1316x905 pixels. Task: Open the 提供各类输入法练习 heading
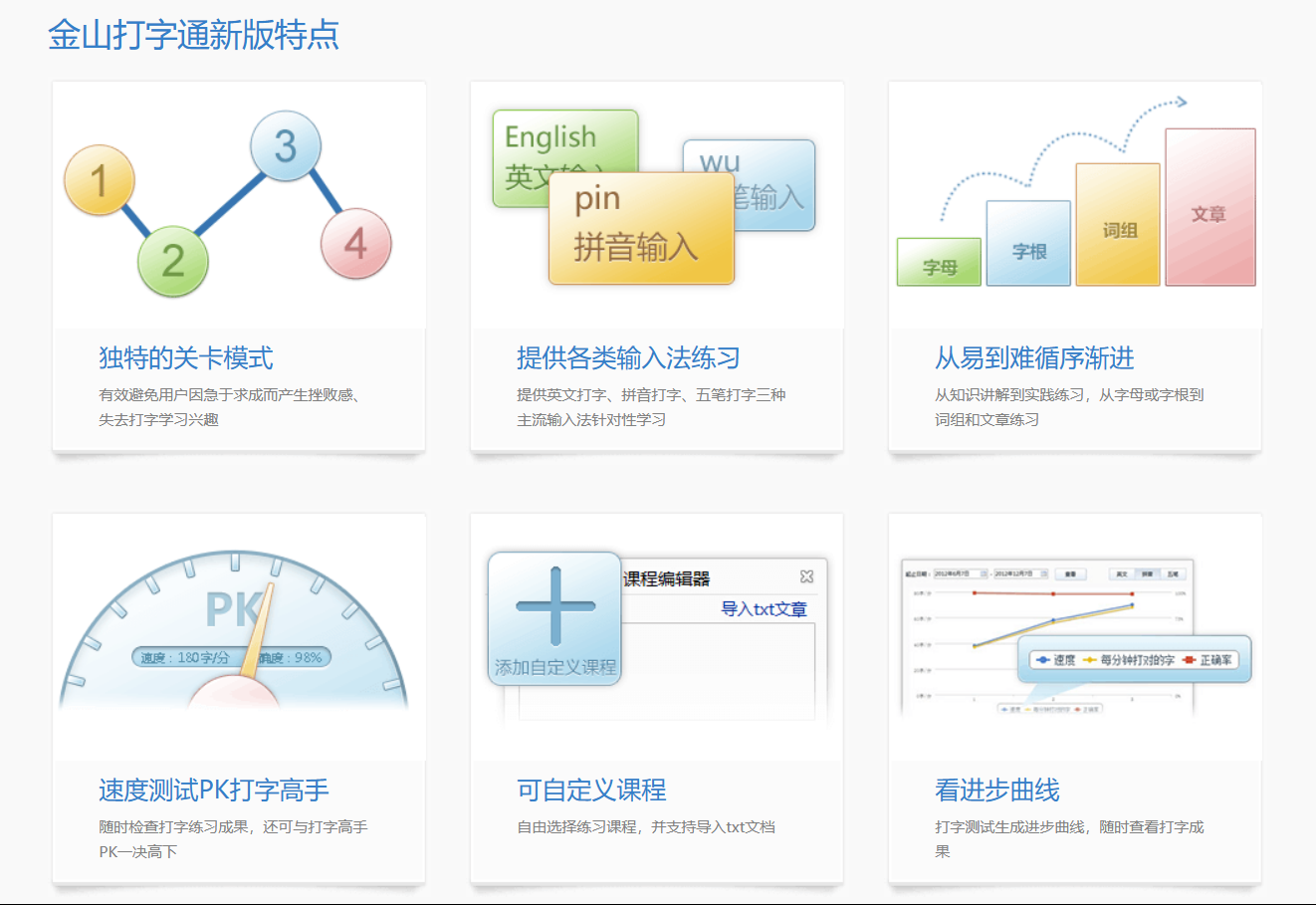(x=628, y=358)
